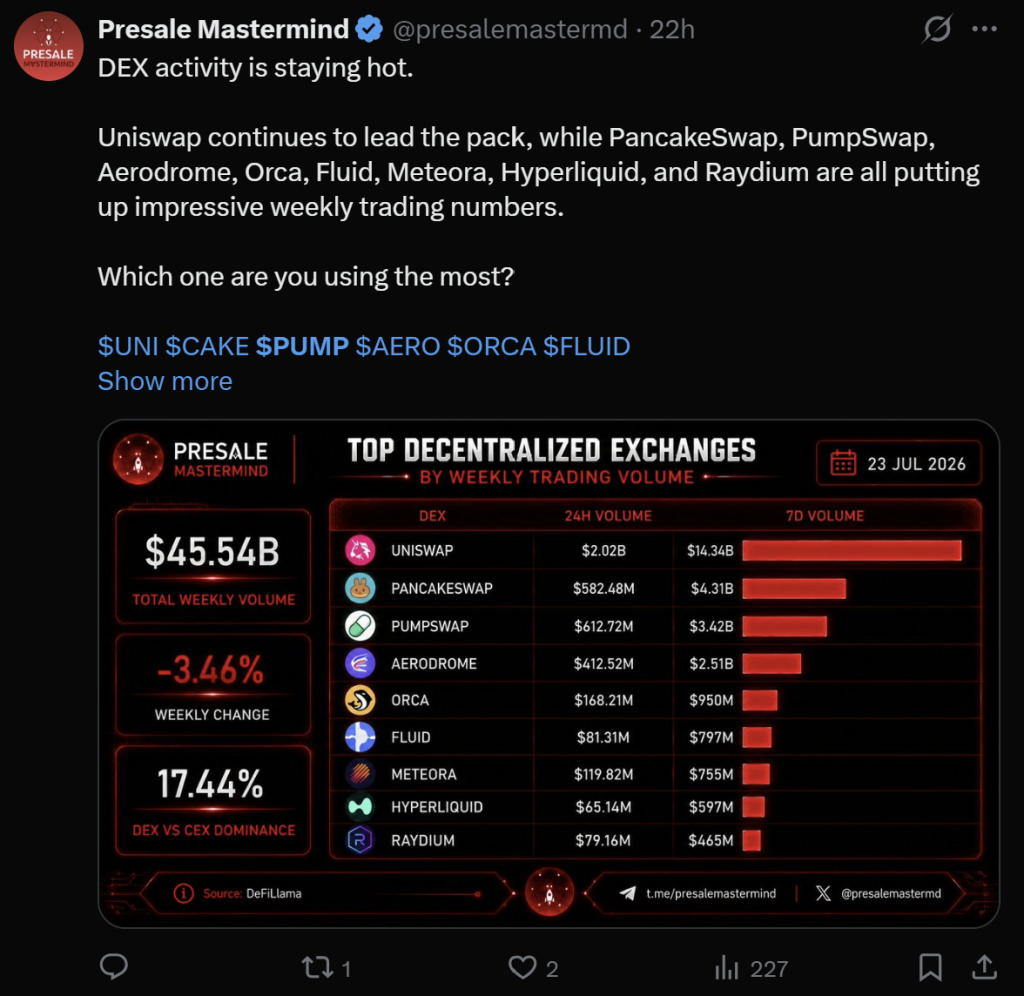Click the @presalemastermd handle in the header
The image size is (1024, 996).
point(509,29)
